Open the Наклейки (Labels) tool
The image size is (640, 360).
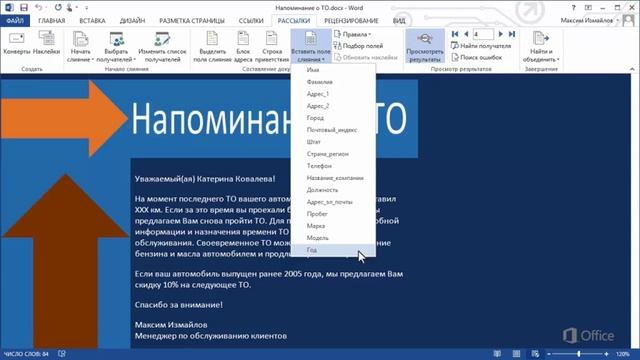(47, 43)
